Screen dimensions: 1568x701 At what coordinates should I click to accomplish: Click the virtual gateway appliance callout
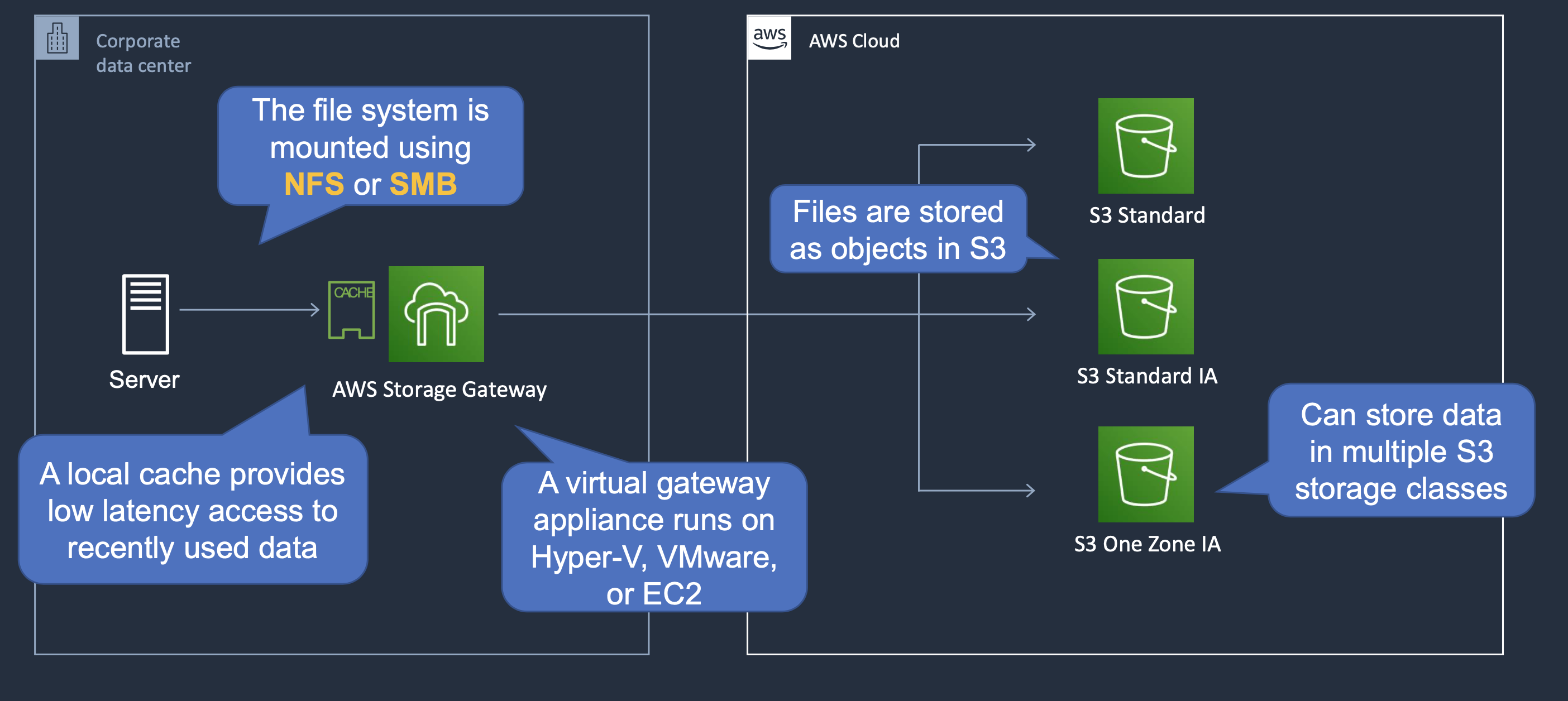654,538
